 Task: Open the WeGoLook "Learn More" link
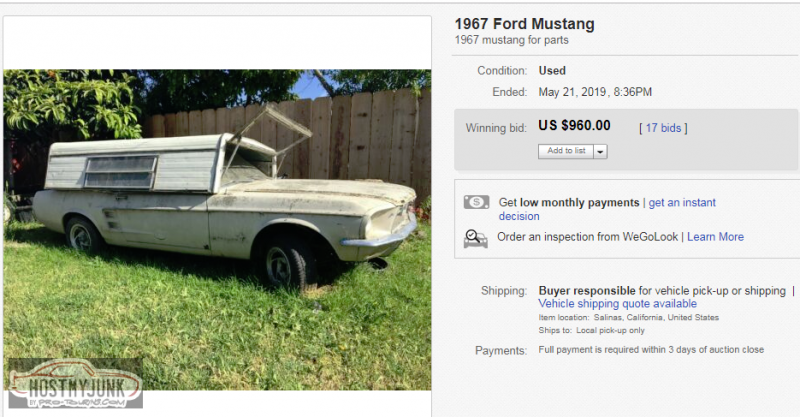715,237
